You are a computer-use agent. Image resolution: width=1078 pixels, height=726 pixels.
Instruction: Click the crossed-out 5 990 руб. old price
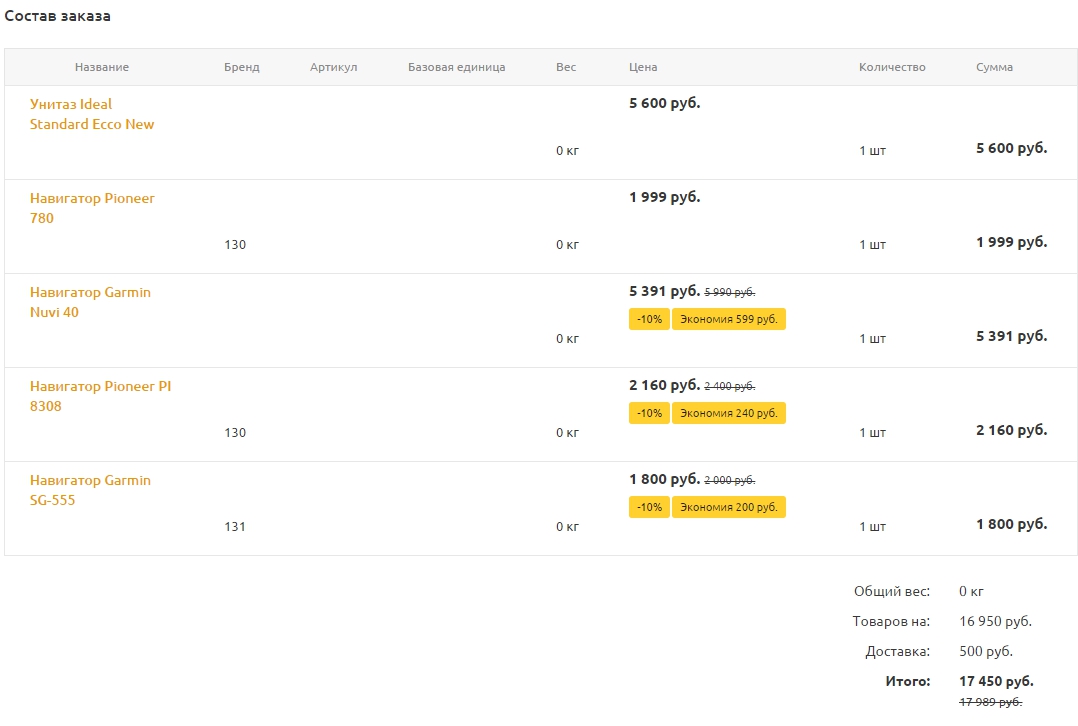[x=730, y=292]
